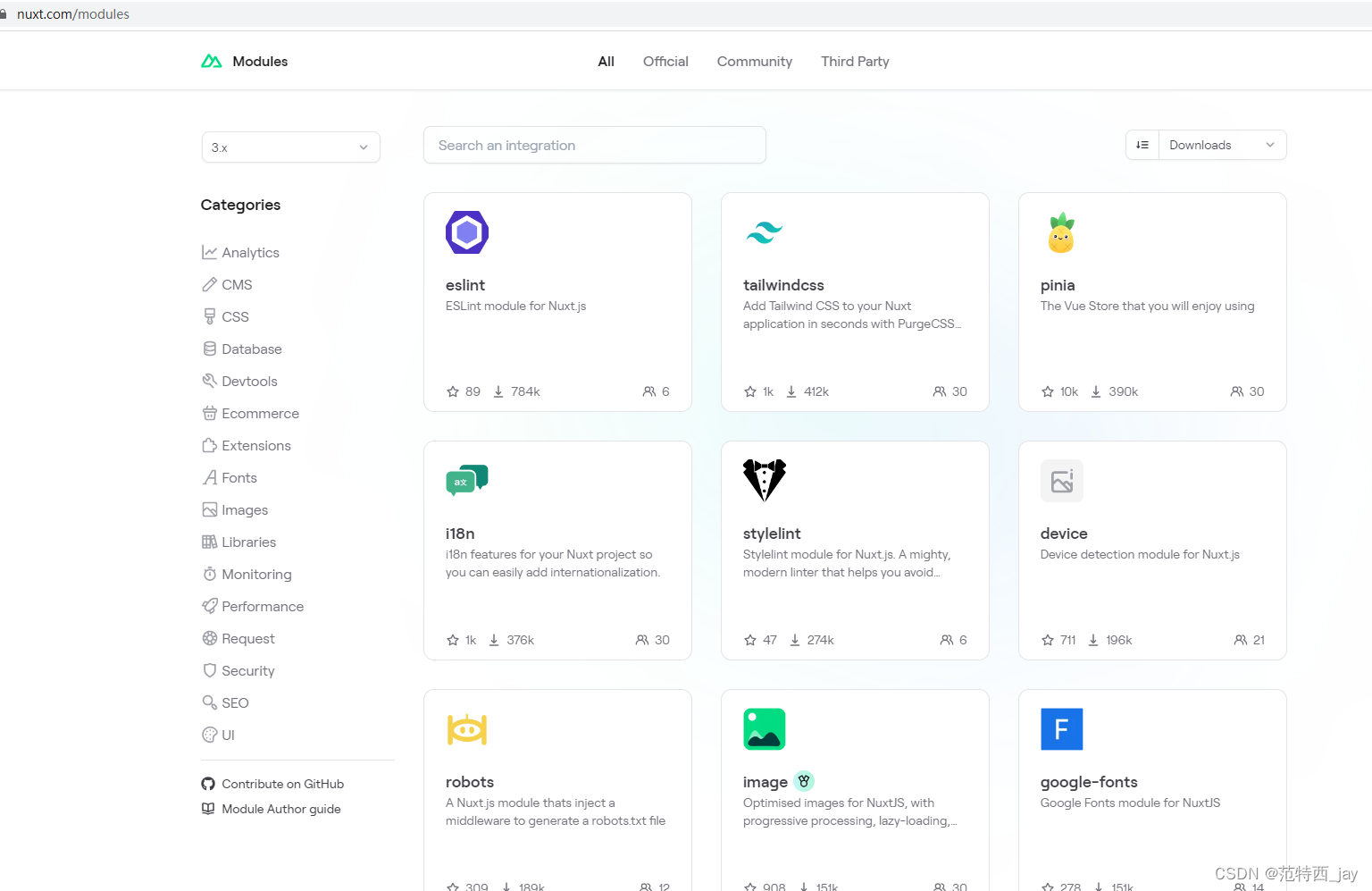Viewport: 1372px width, 891px height.
Task: Open the Downloads sort dropdown
Action: [1221, 145]
